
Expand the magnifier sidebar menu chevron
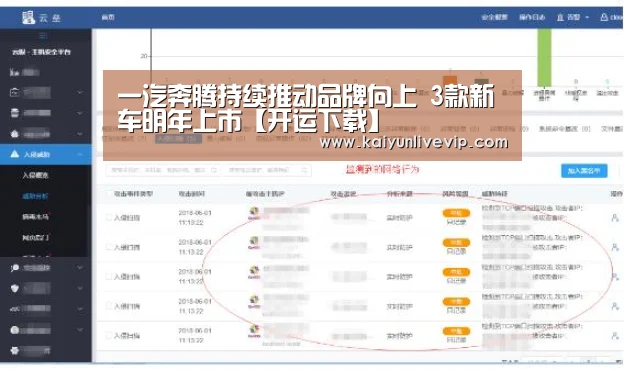point(80,268)
